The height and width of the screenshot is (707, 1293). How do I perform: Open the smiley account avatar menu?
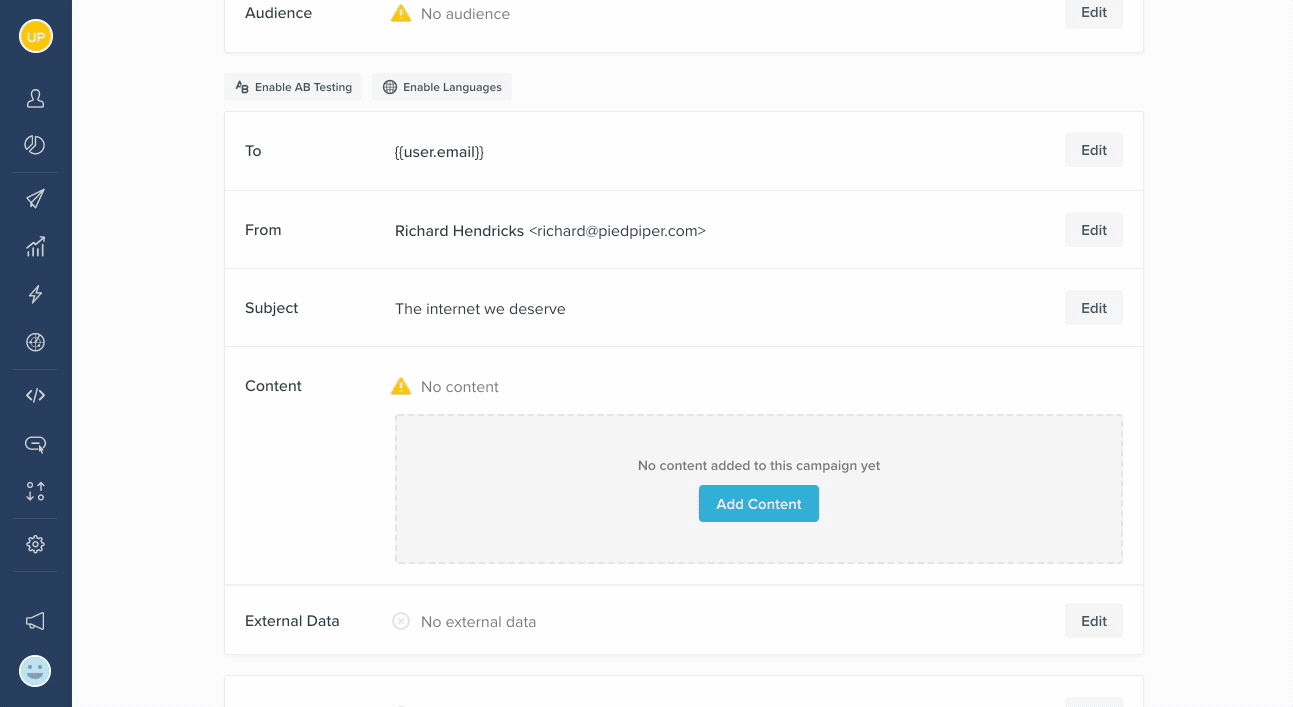click(35, 670)
